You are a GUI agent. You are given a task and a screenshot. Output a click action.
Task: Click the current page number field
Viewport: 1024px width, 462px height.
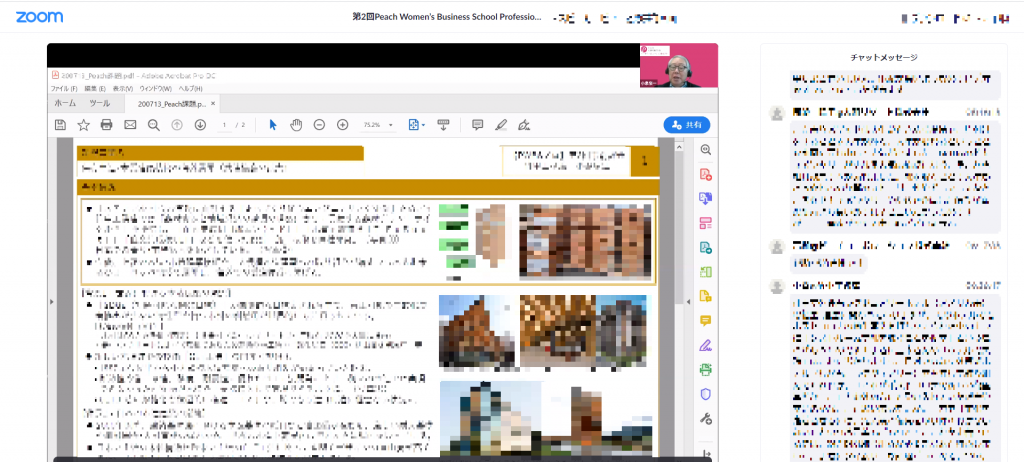224,125
